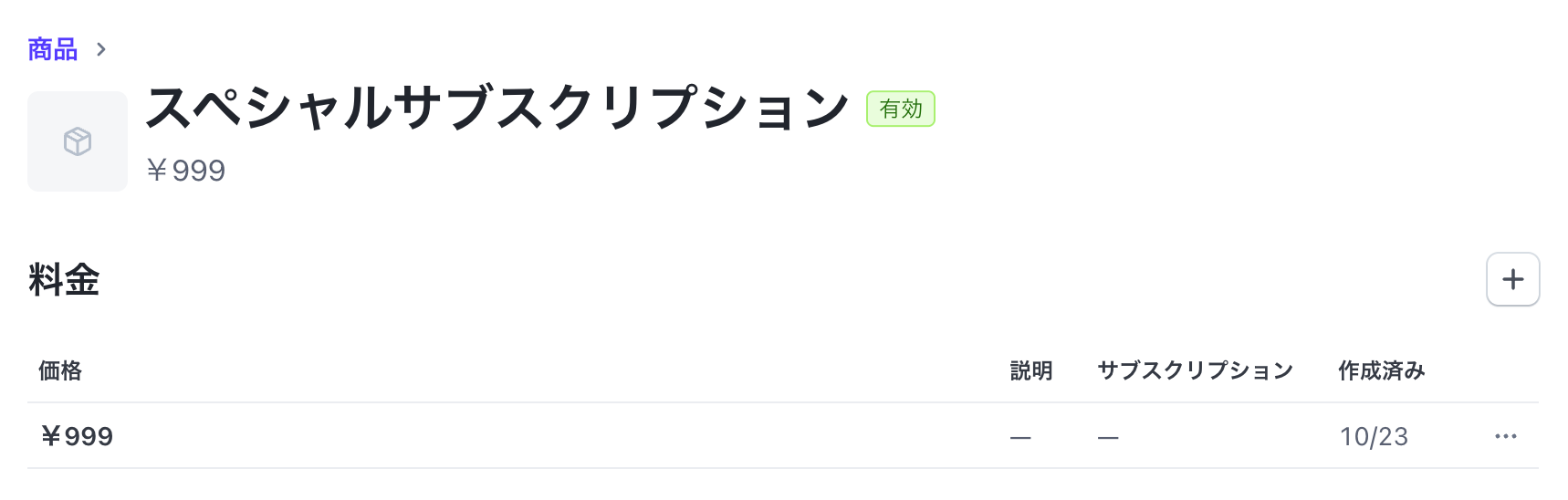The height and width of the screenshot is (500, 1568).
Task: Click the plus icon to add a price
Action: [x=1512, y=279]
